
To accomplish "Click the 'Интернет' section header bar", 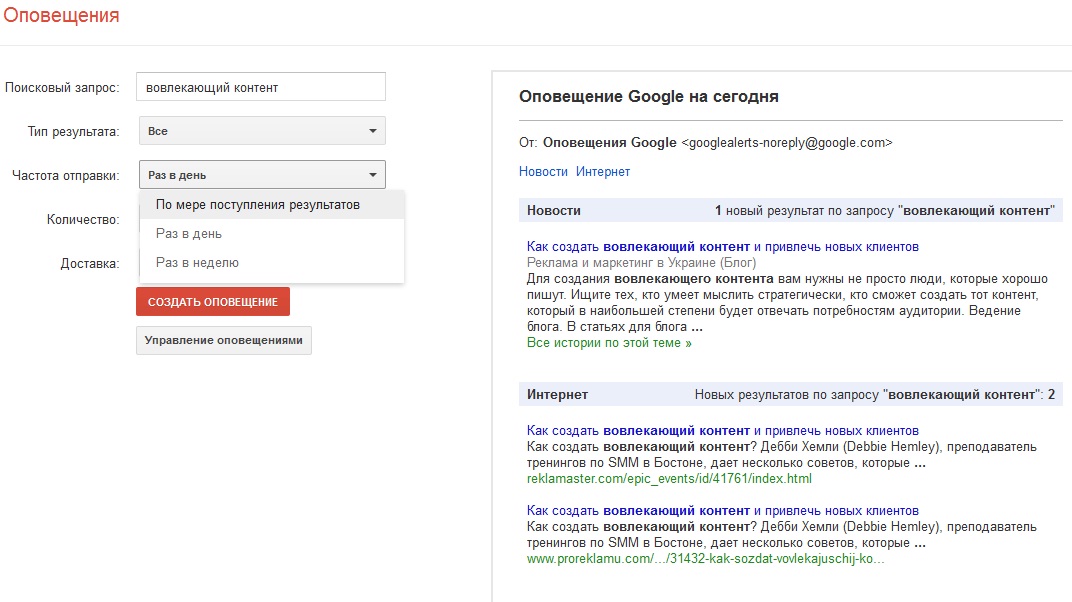I will 790,394.
